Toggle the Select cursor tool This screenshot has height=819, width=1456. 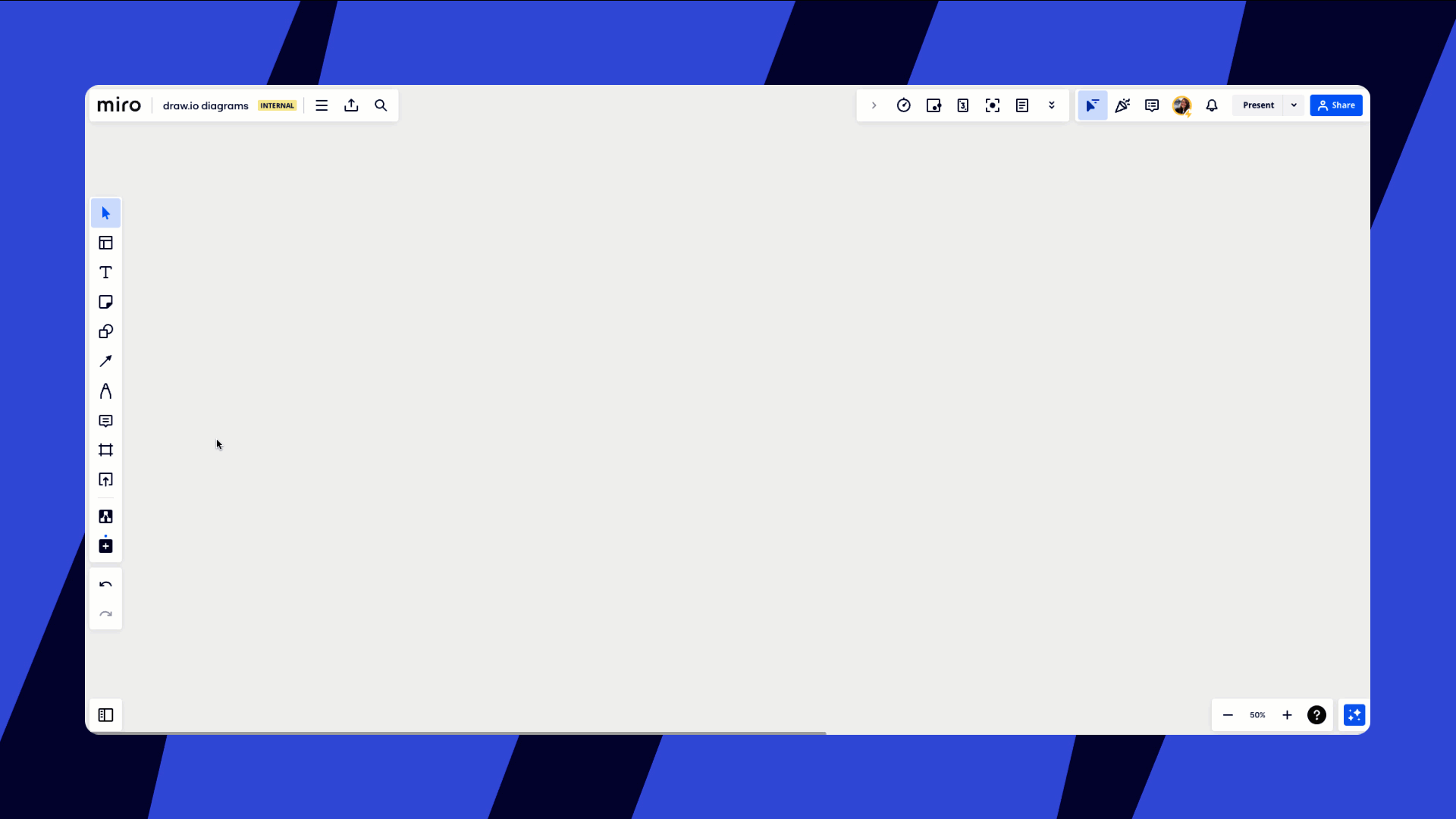click(x=105, y=213)
